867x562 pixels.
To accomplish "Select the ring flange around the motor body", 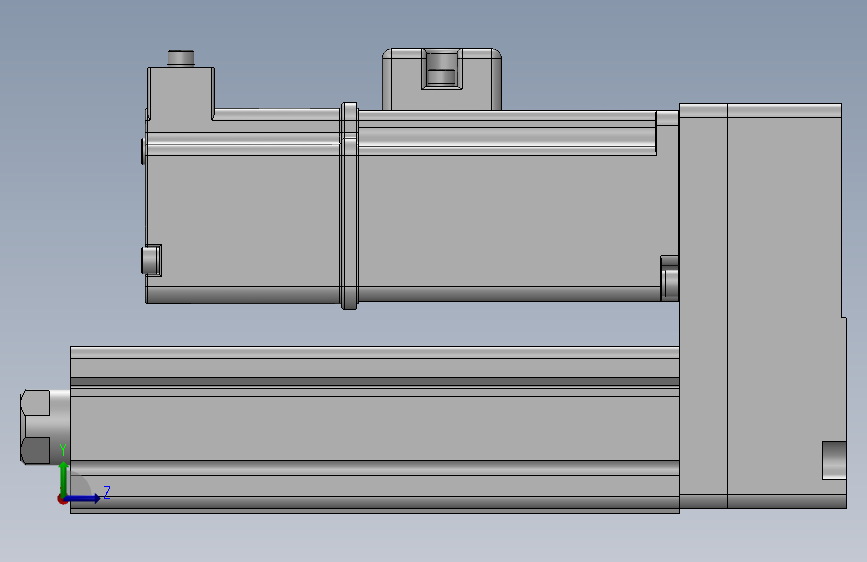I will coord(349,205).
